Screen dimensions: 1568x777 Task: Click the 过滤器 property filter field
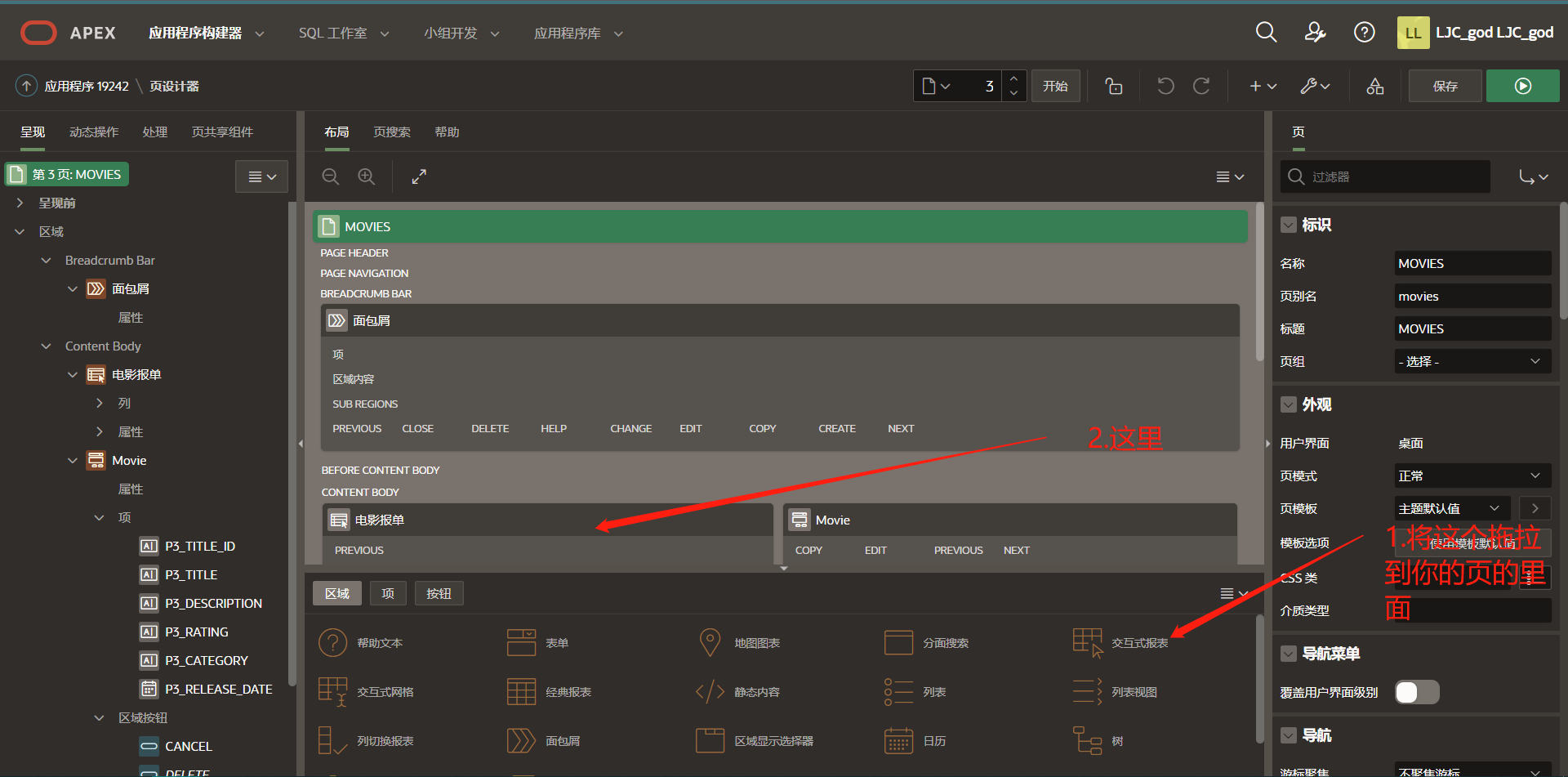(x=1385, y=176)
